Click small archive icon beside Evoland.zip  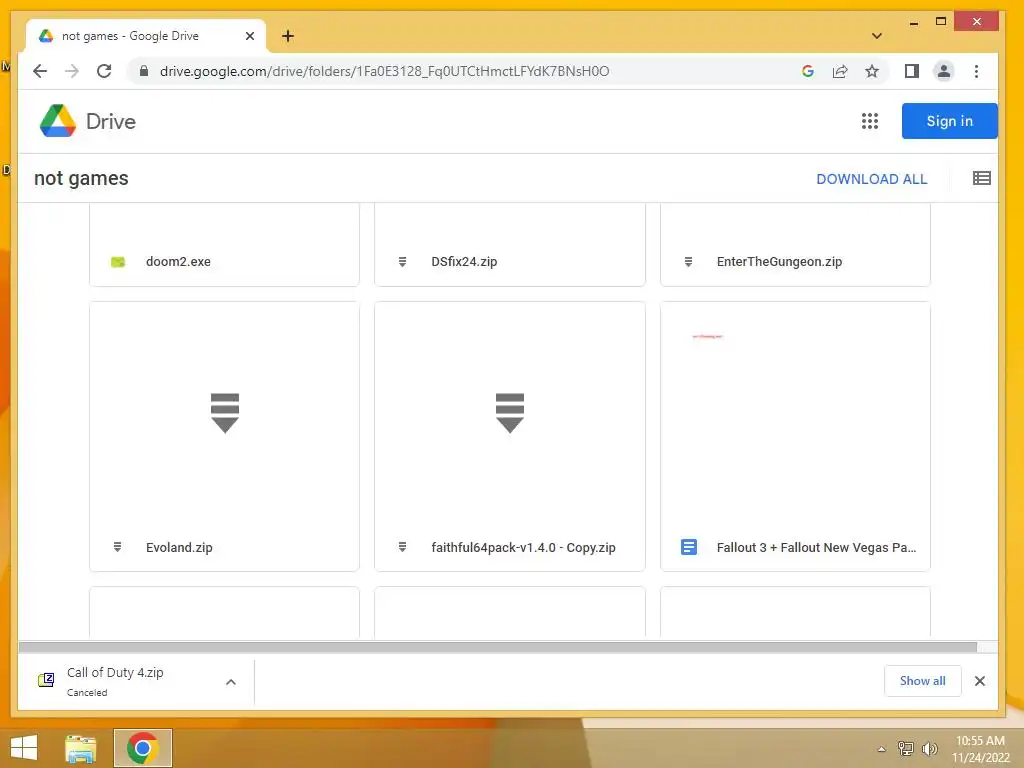tap(118, 547)
